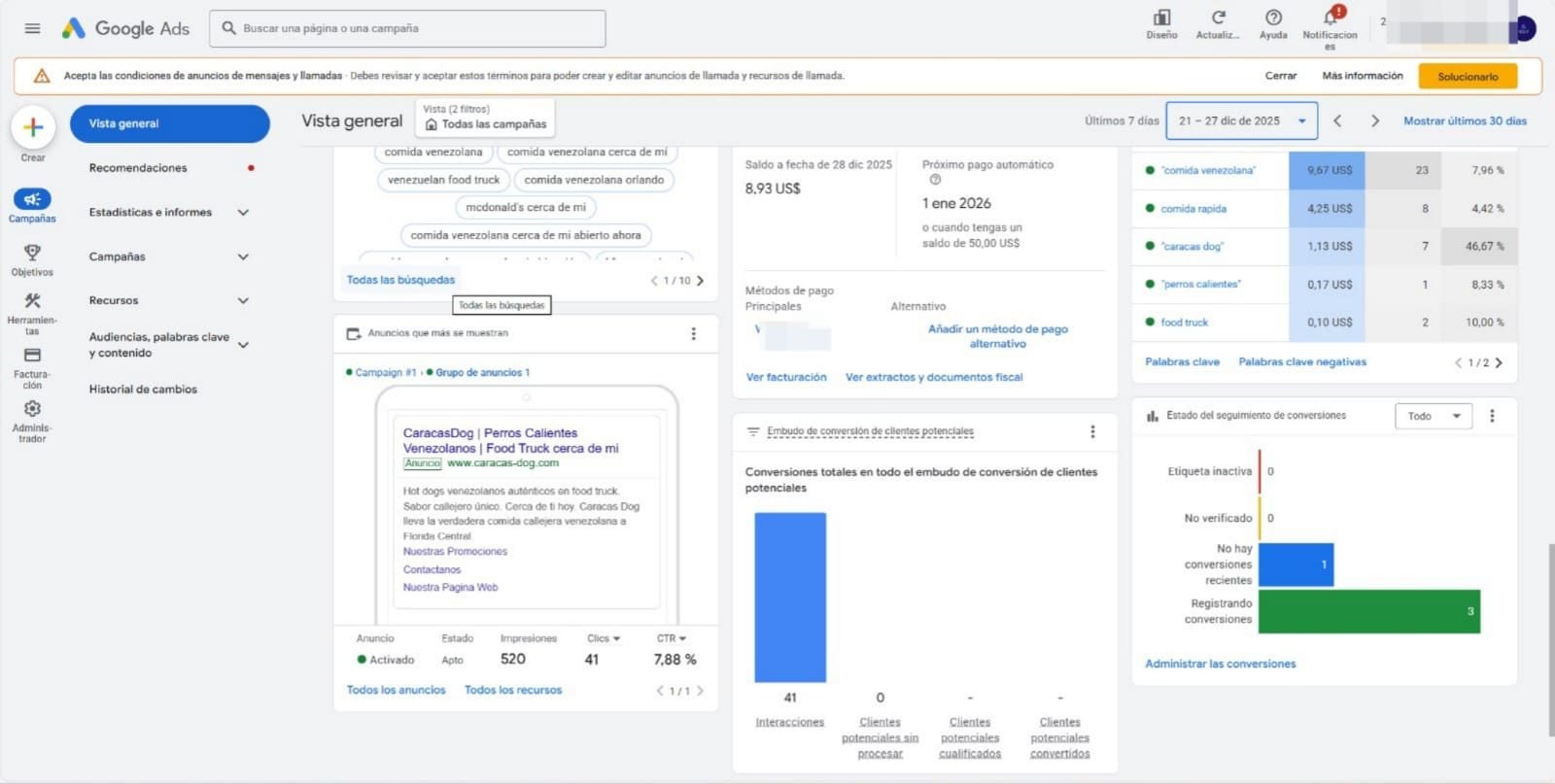This screenshot has height=784, width=1555.
Task: Open options menu of Estado del seguimiento card
Action: click(x=1492, y=416)
